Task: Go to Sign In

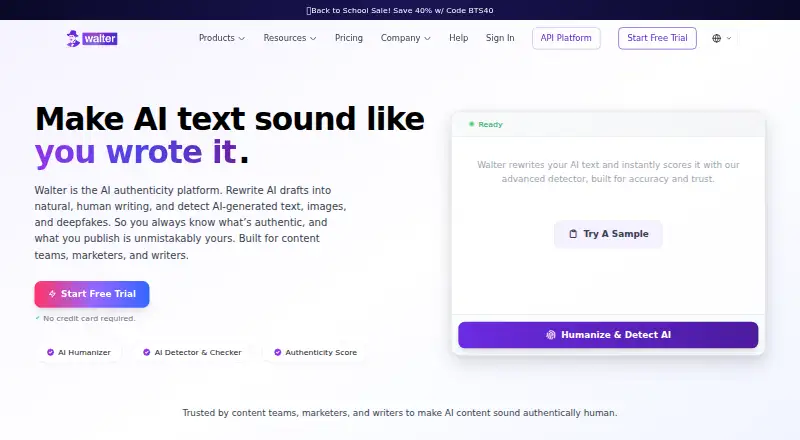Action: click(x=500, y=38)
